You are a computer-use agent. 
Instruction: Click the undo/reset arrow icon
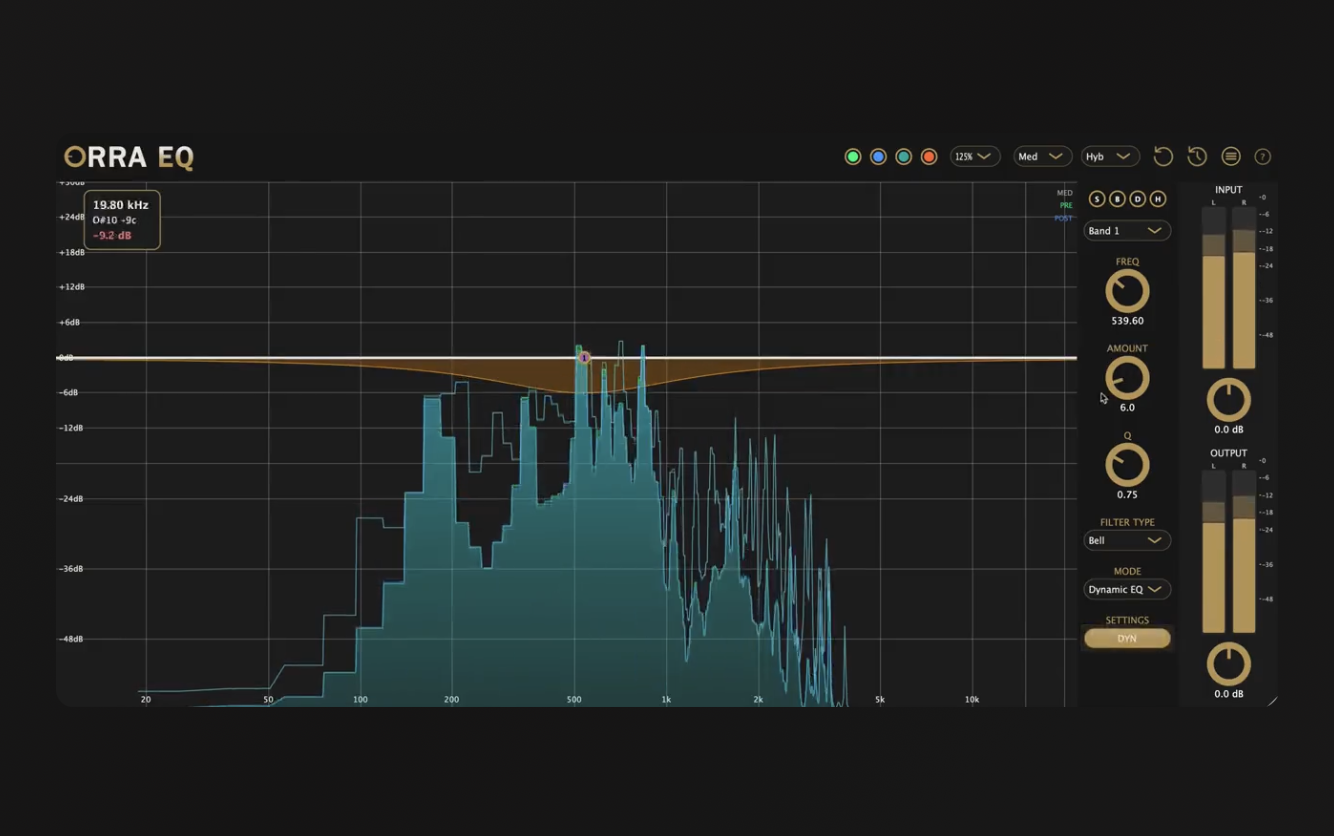[x=1163, y=157]
